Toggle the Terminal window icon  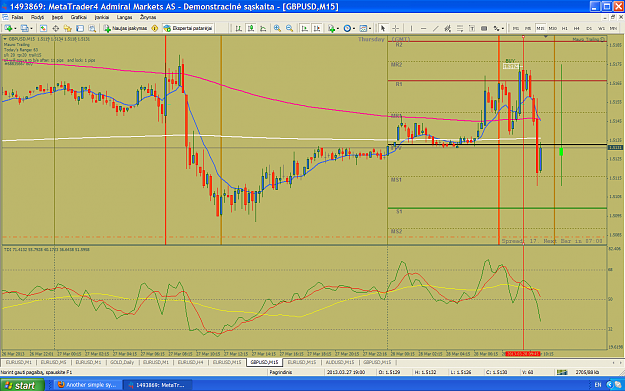point(80,28)
